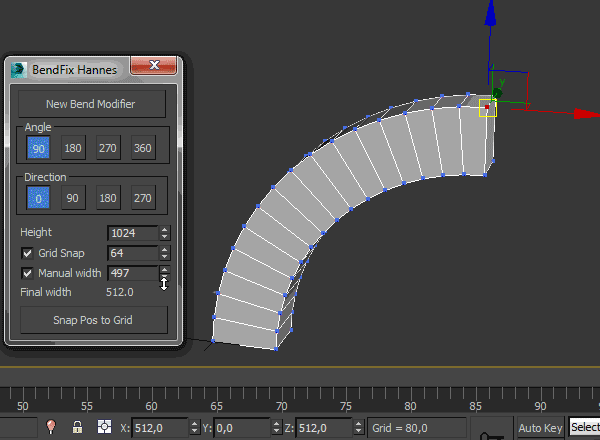Toggle the Auto Key button

[x=540, y=428]
